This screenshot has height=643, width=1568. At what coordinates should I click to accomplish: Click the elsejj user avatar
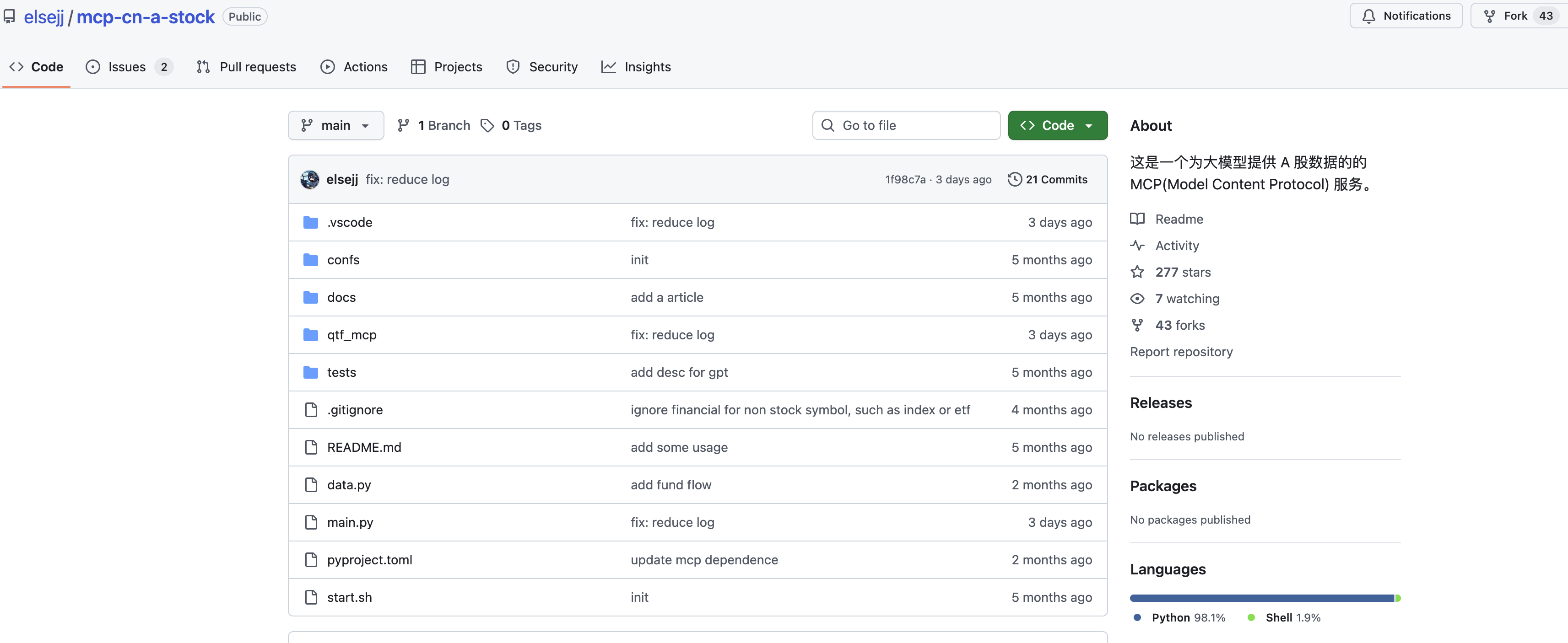[x=309, y=179]
